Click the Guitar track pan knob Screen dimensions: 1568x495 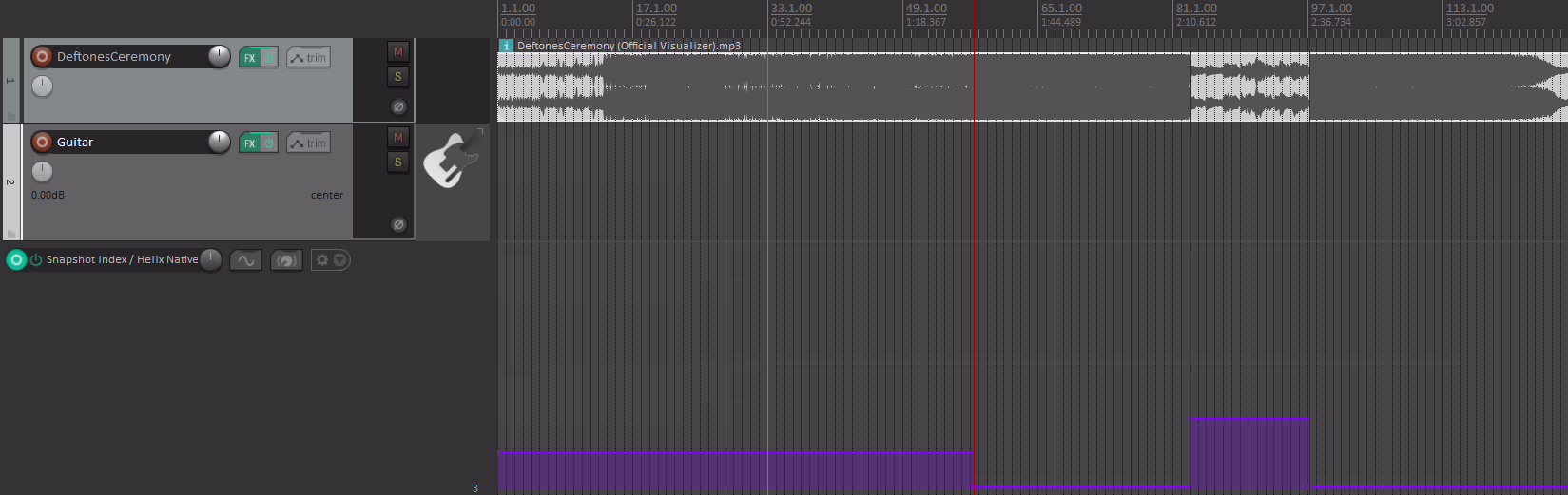42,171
